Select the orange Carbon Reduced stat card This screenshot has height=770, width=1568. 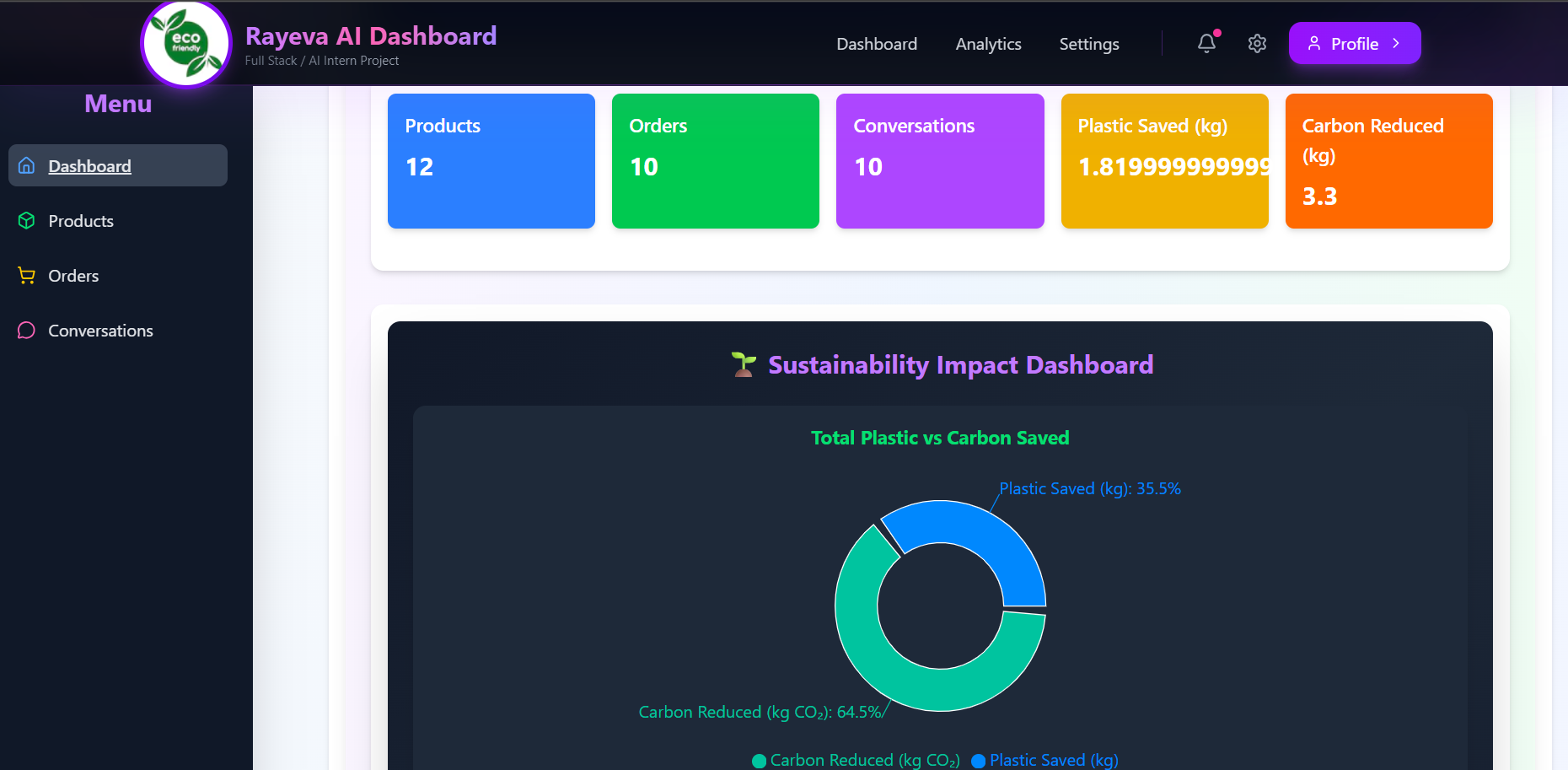(x=1388, y=161)
